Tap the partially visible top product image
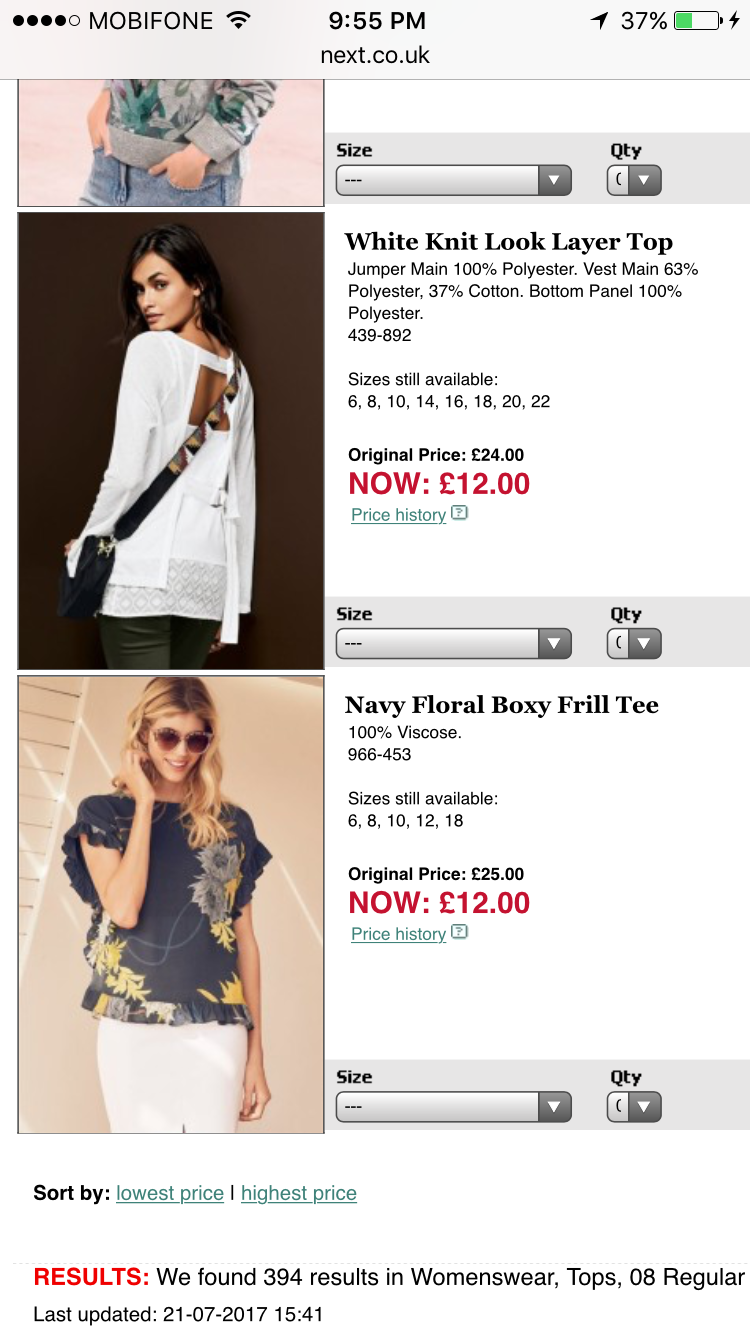The image size is (750, 1334). click(171, 143)
